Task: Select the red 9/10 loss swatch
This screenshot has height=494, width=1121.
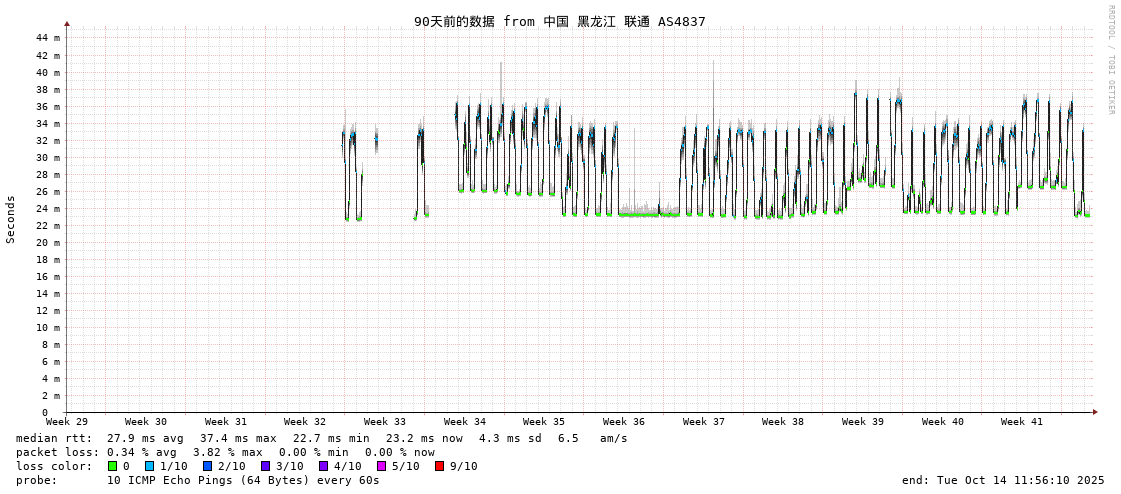Action: pos(439,466)
